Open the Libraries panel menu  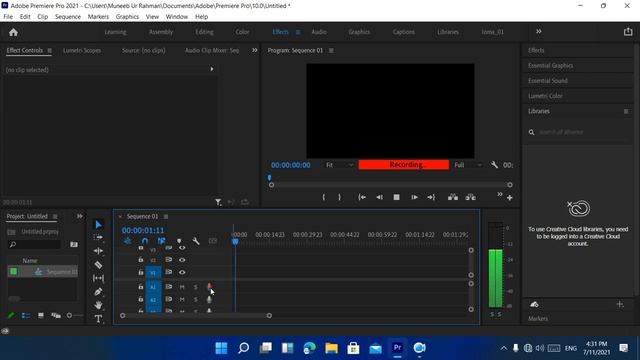pyautogui.click(x=626, y=111)
